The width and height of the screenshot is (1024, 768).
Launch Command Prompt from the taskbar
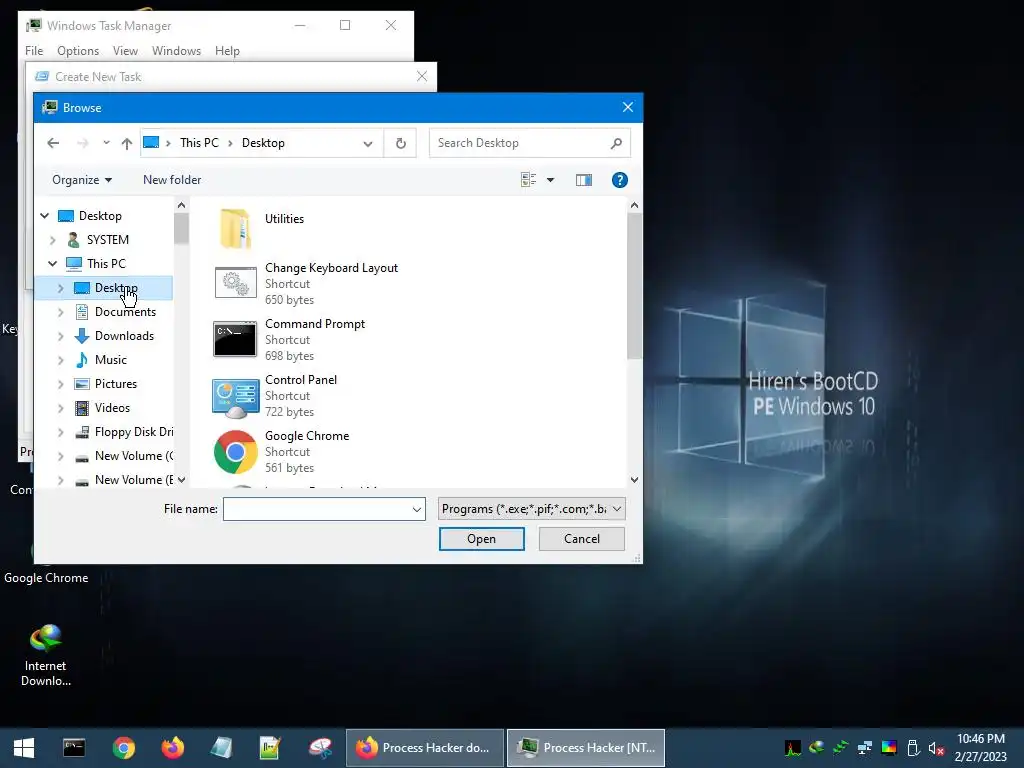74,748
